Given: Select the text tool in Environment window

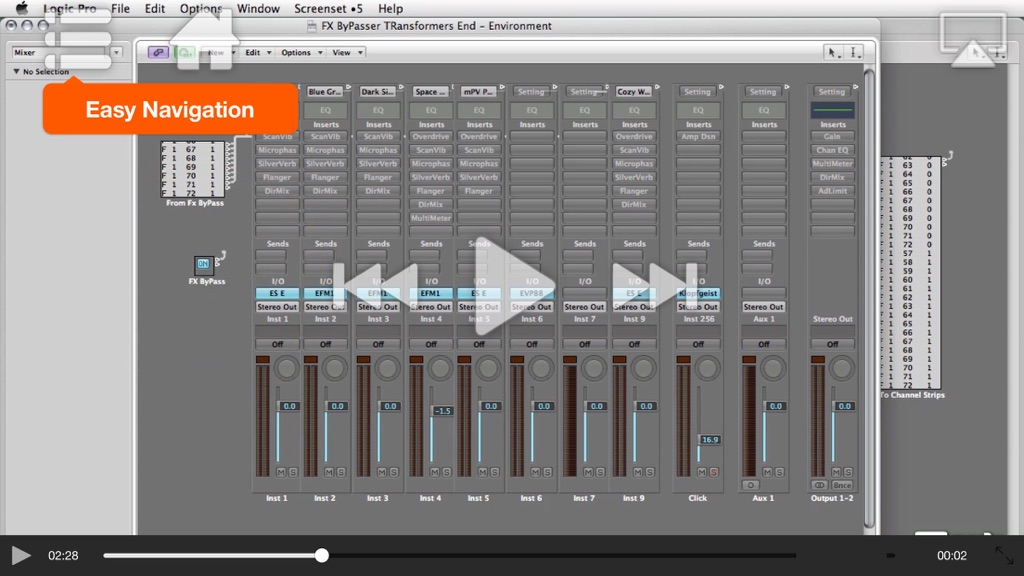Looking at the screenshot, I should coord(854,53).
